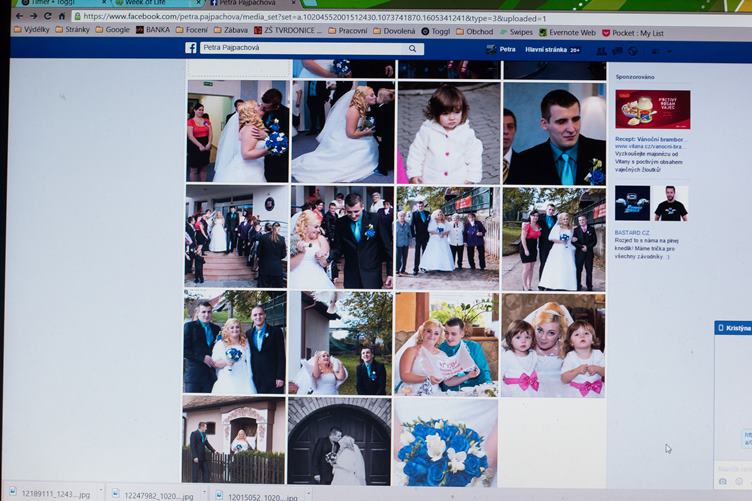The height and width of the screenshot is (501, 752).
Task: Open the Swipes bookmark
Action: click(x=516, y=32)
